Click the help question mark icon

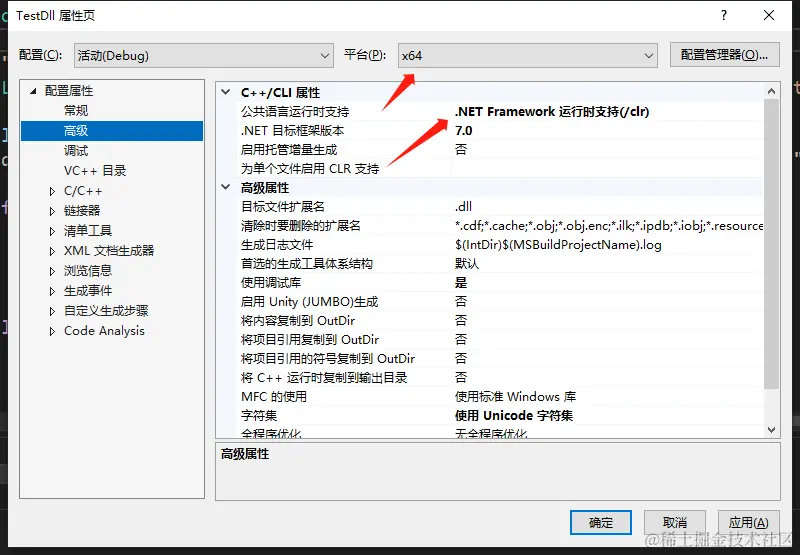pyautogui.click(x=724, y=15)
